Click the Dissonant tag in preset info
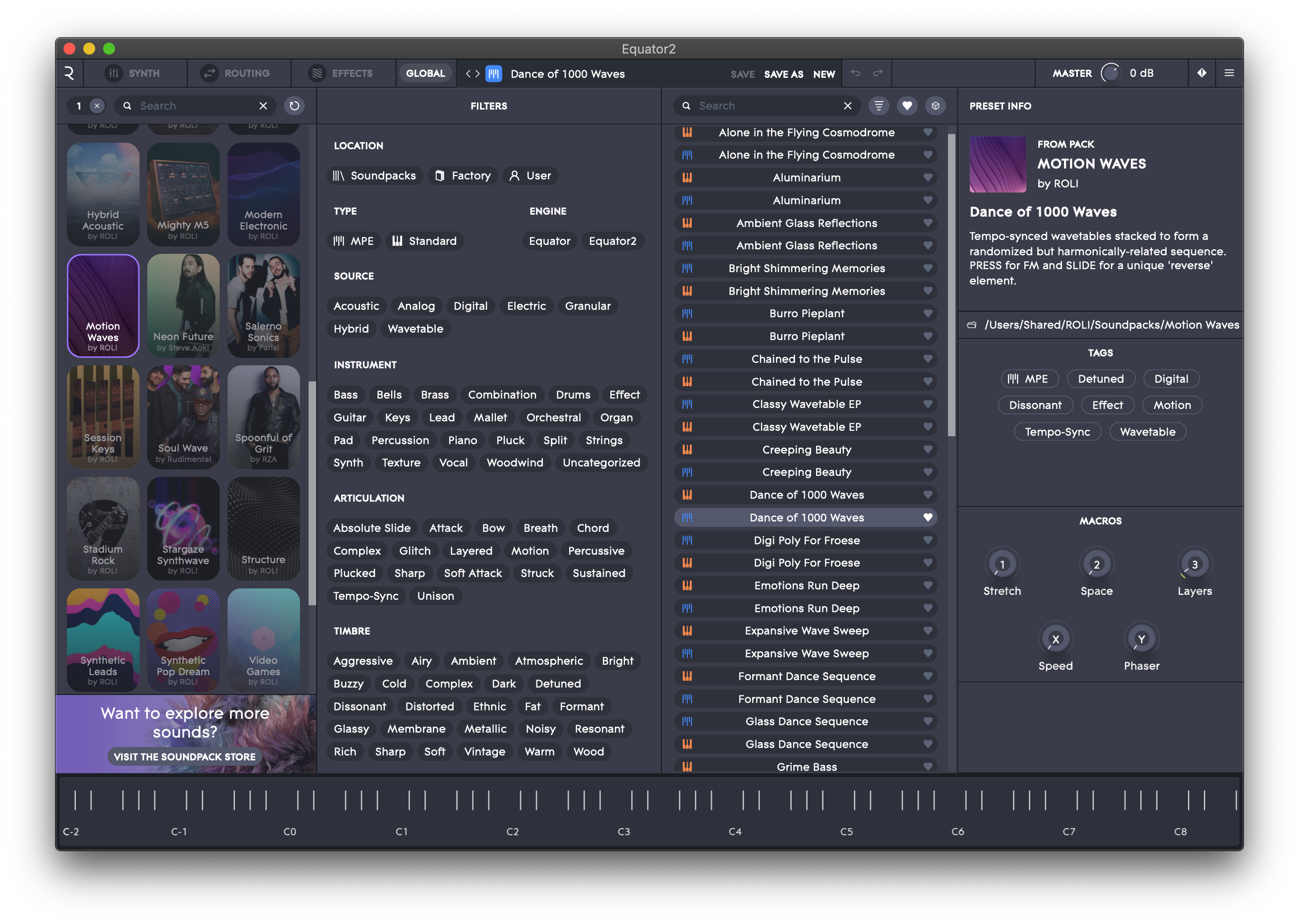 coord(1035,405)
